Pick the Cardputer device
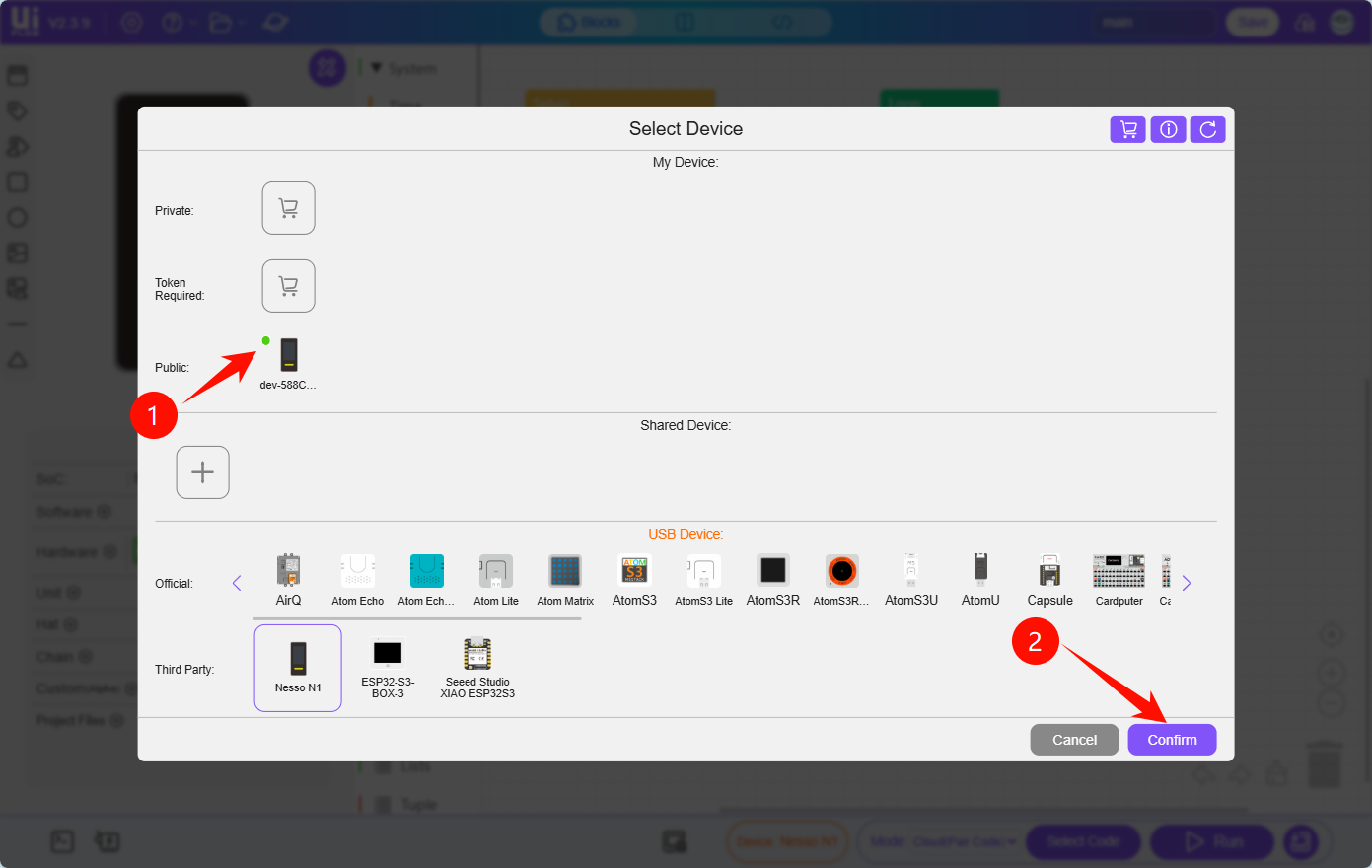 [1119, 579]
